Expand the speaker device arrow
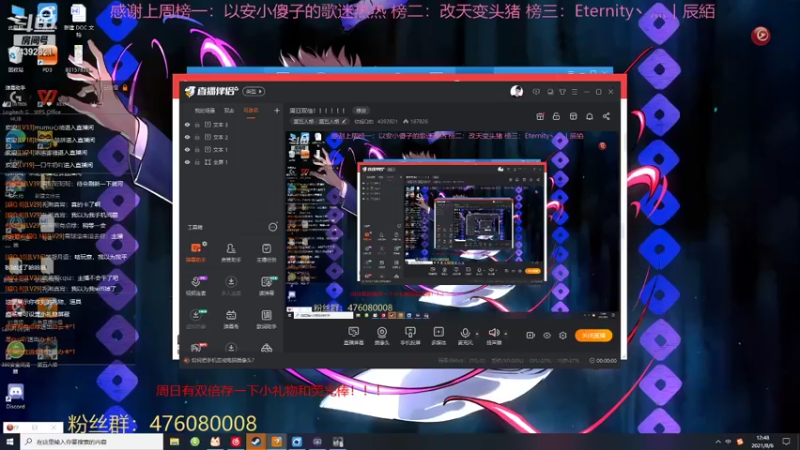The height and width of the screenshot is (450, 800). (x=506, y=334)
